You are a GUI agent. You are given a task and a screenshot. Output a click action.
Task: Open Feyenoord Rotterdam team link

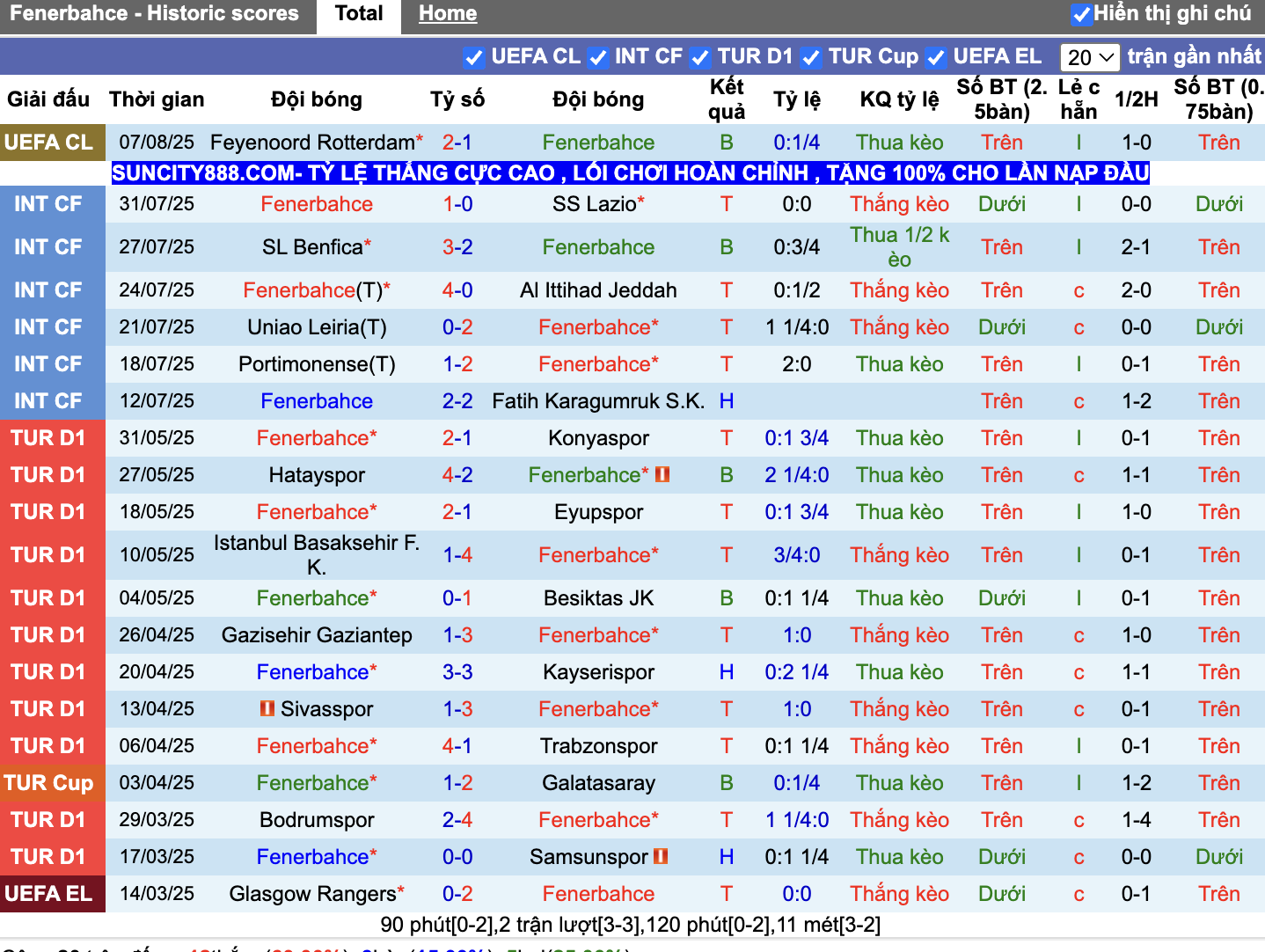click(x=312, y=143)
